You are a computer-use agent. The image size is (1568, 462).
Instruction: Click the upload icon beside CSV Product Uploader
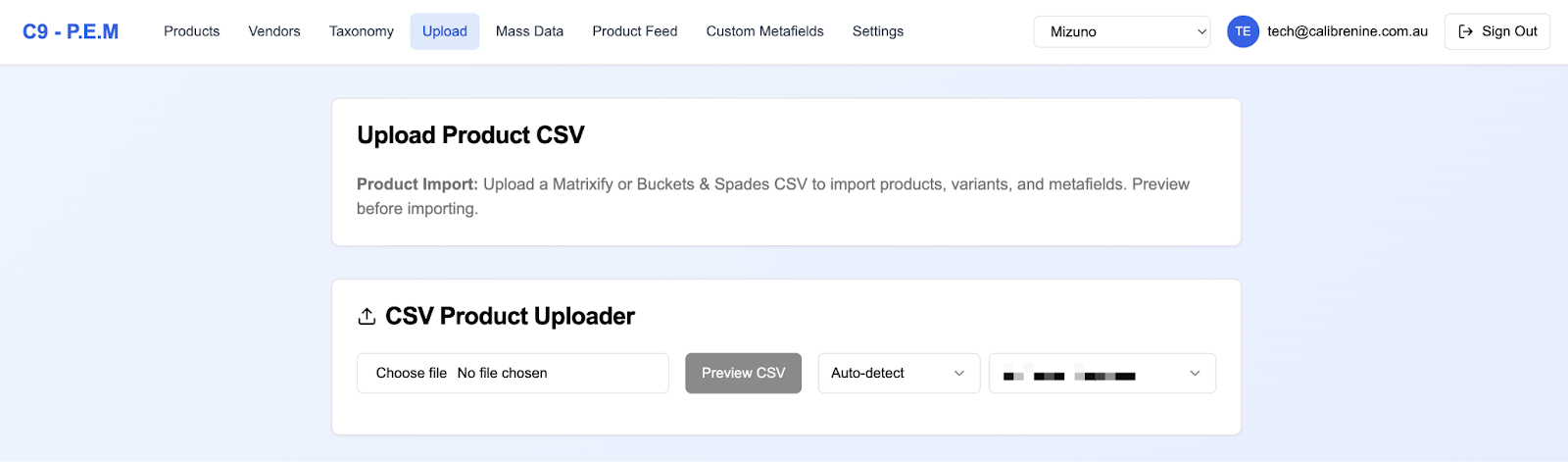(367, 316)
